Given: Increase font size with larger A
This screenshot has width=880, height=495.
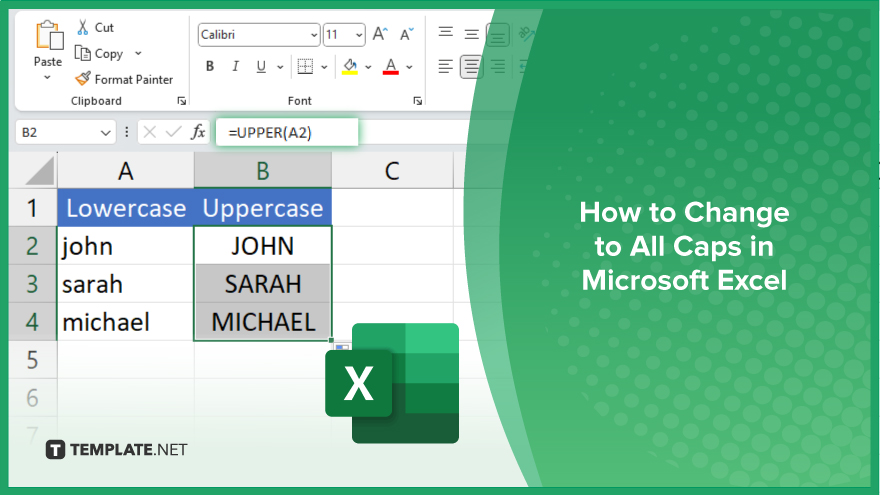Looking at the screenshot, I should pos(380,34).
